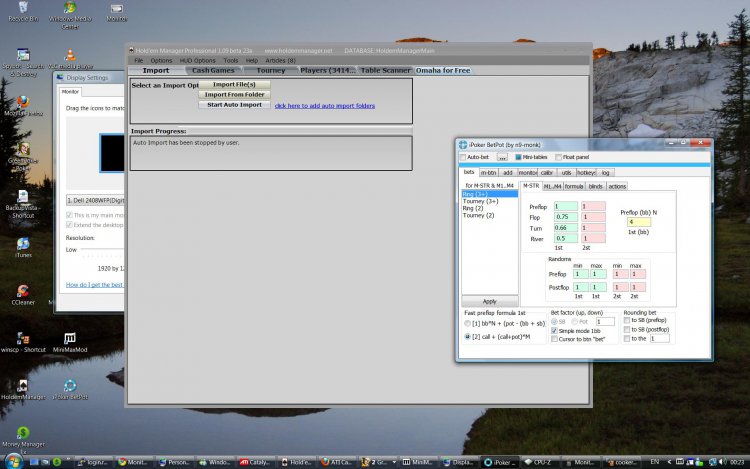Click the Bet factor value field
750x469 pixels.
pos(605,322)
